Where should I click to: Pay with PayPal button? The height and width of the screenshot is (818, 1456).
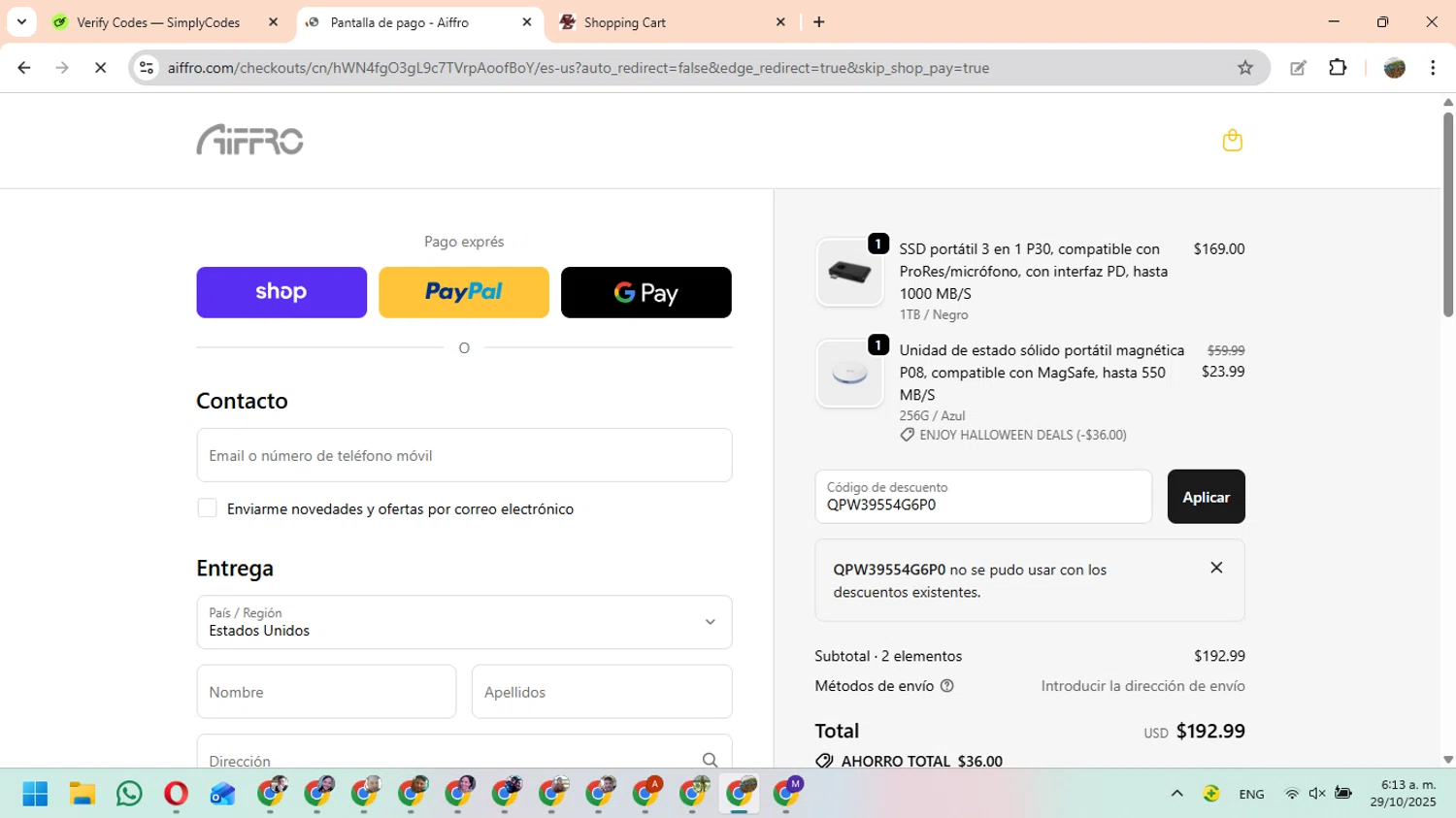coord(464,292)
